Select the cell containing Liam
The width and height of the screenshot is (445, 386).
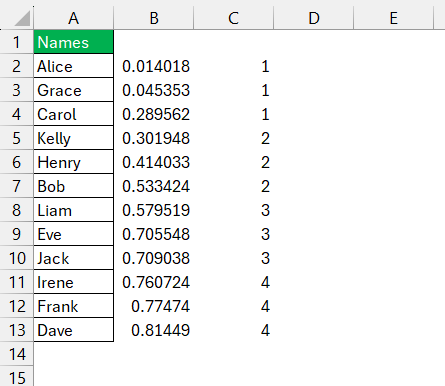74,210
